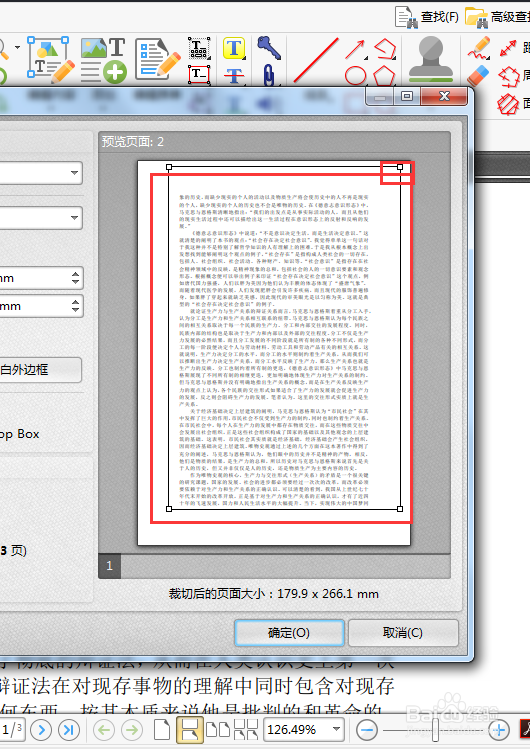Click the zoom slider handle
This screenshot has width=530, height=749.
435,730
